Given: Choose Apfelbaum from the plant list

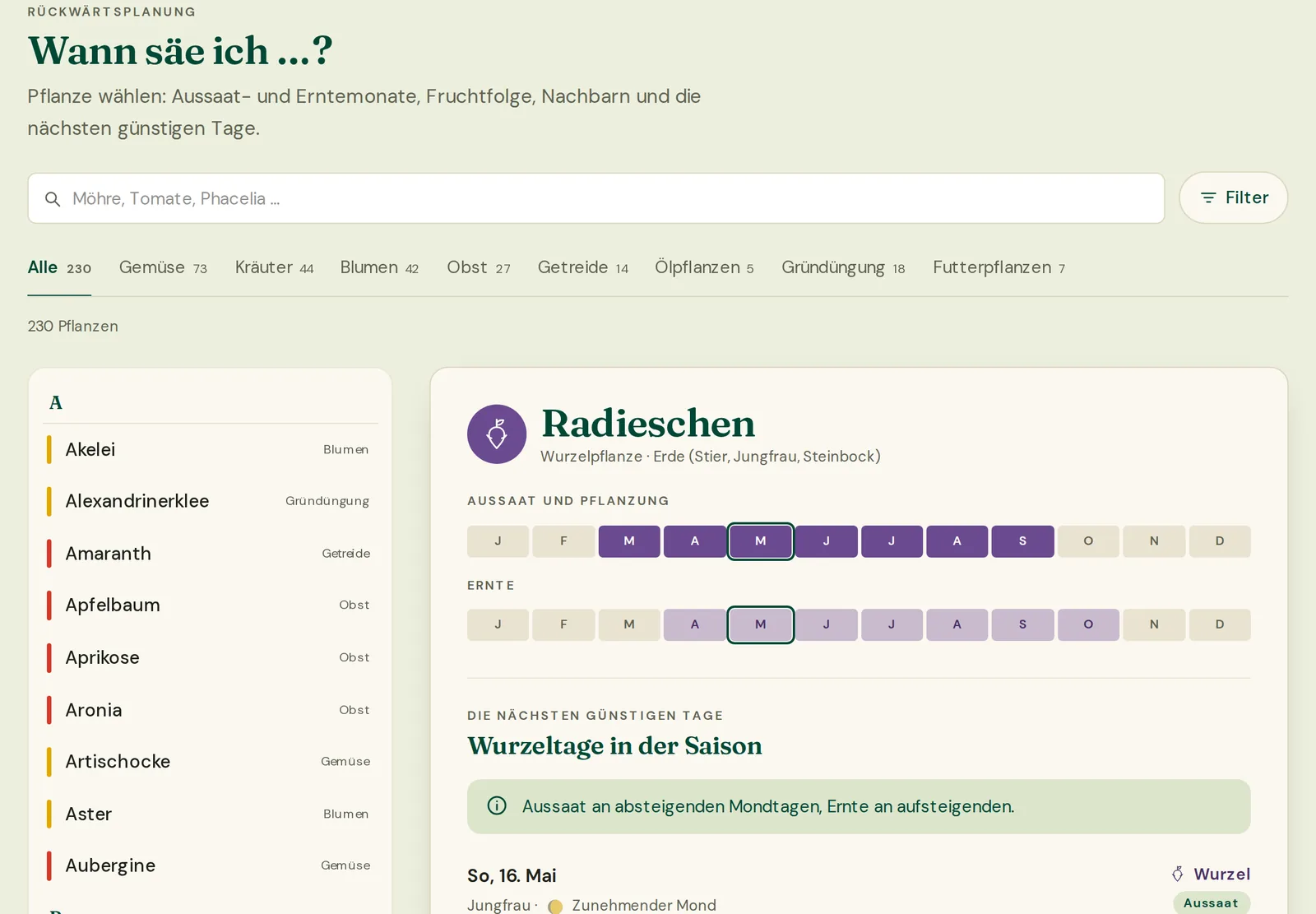Looking at the screenshot, I should 210,605.
